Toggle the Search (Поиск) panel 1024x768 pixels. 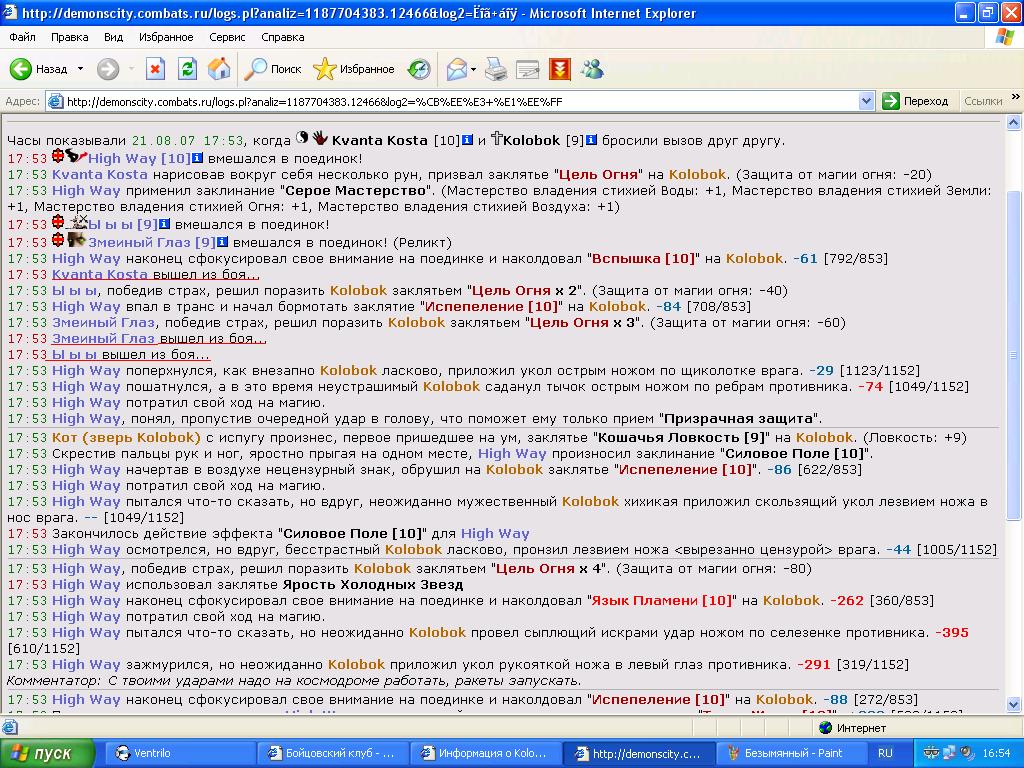point(273,69)
